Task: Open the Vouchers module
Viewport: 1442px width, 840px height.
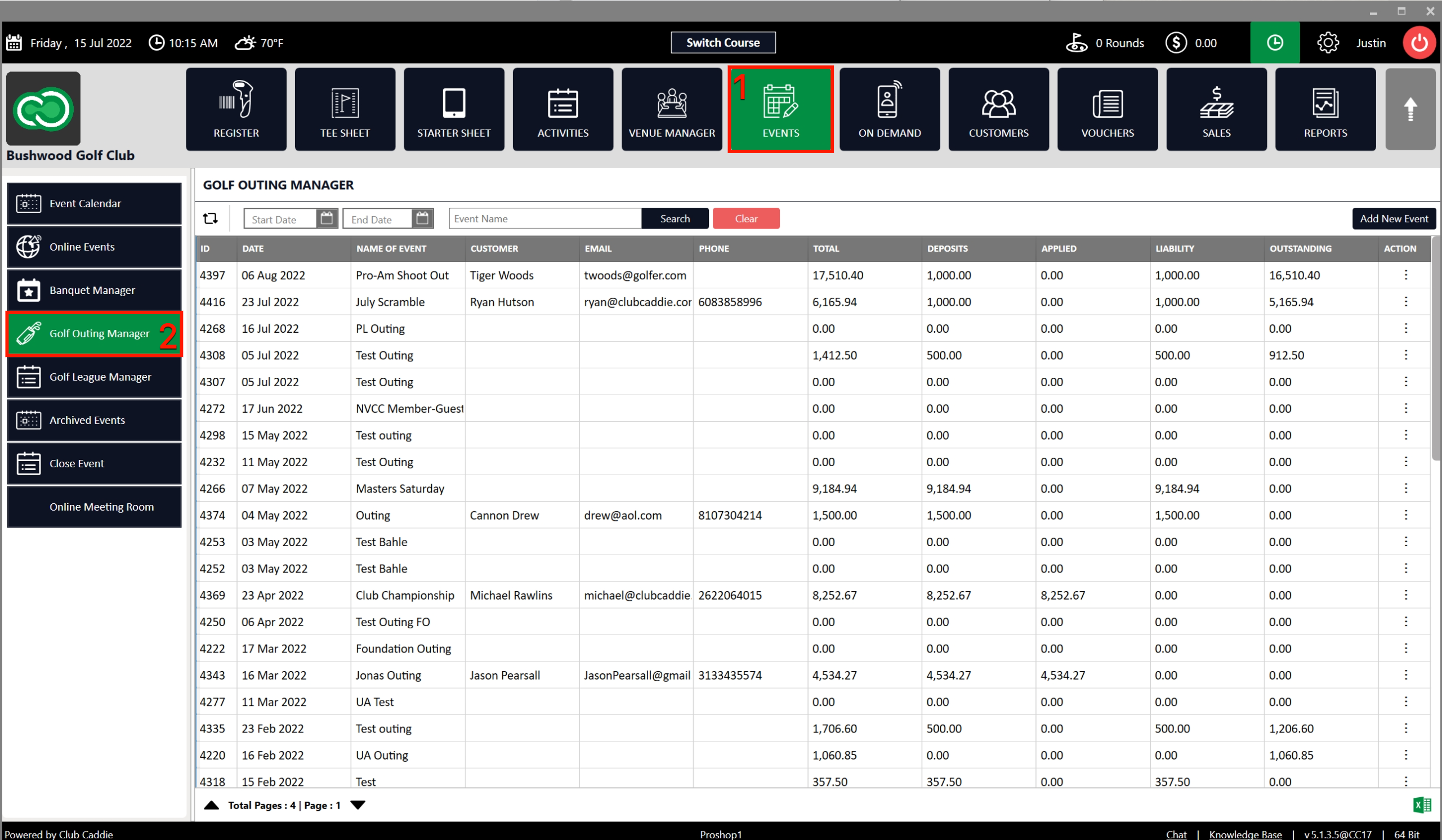Action: tap(1106, 109)
